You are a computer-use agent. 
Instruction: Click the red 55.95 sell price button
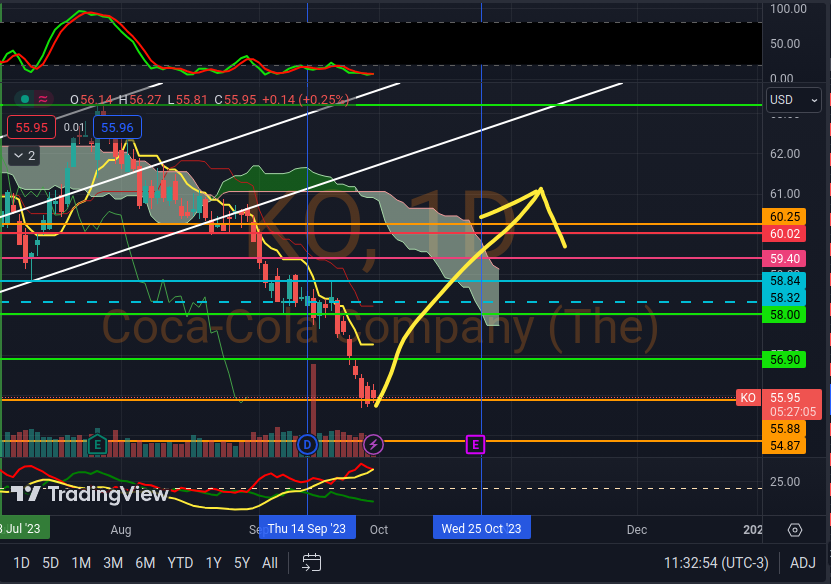click(x=29, y=127)
